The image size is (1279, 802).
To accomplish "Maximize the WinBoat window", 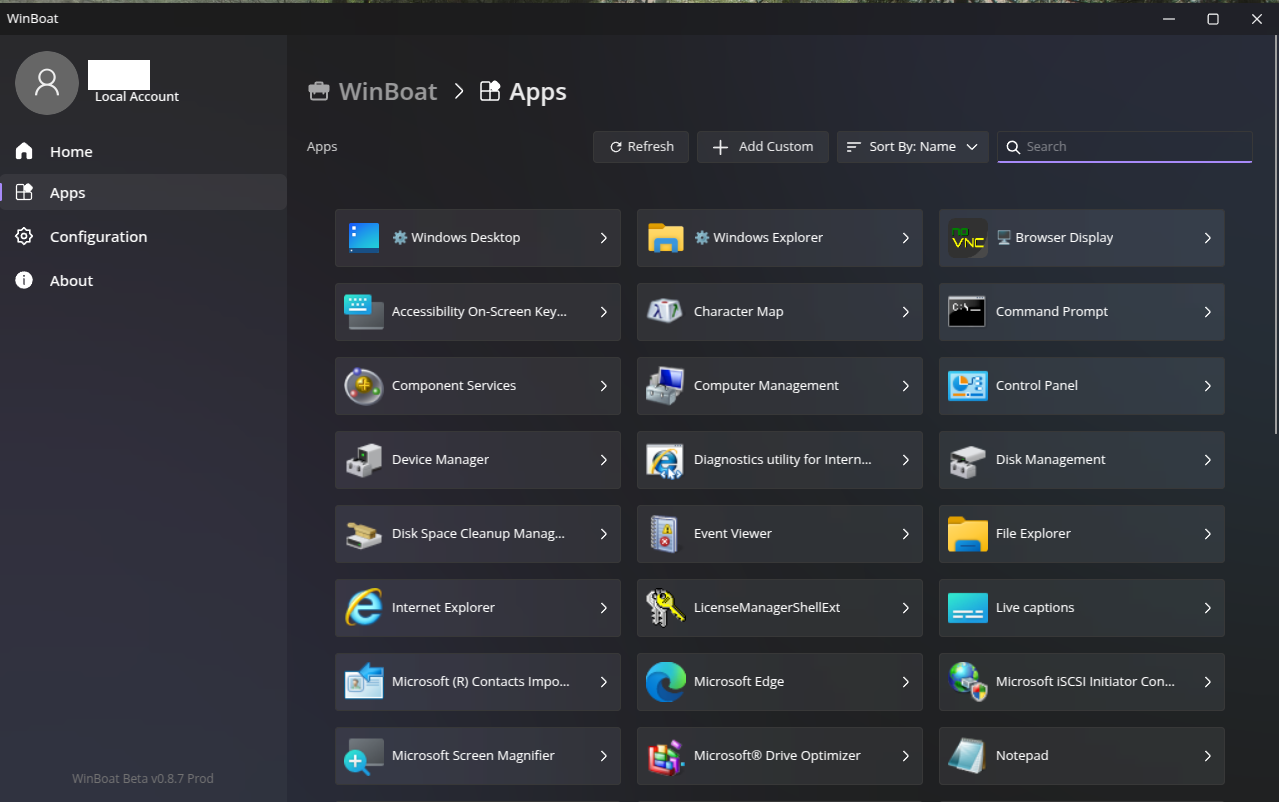I will tap(1213, 19).
